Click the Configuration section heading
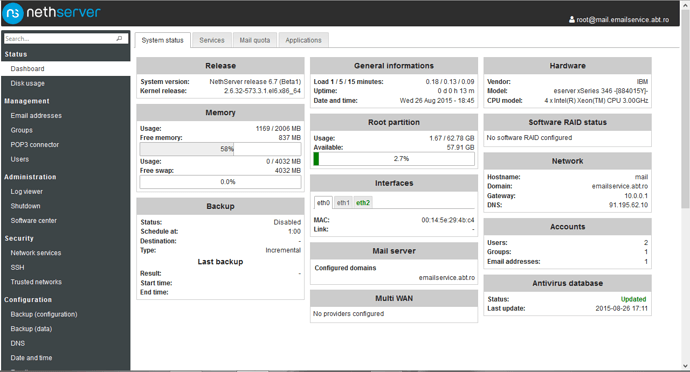This screenshot has height=372, width=690. (28, 299)
